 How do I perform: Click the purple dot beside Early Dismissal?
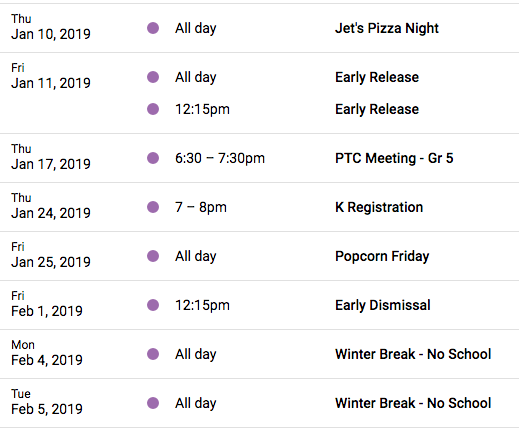pyautogui.click(x=153, y=305)
